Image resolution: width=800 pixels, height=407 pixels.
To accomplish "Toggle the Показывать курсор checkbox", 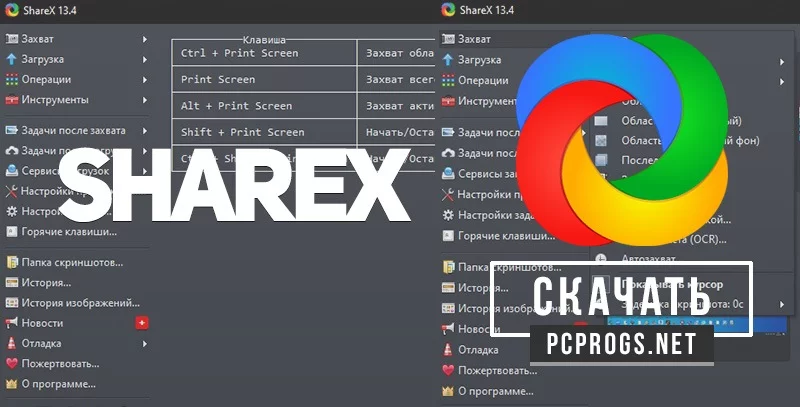I will [601, 285].
